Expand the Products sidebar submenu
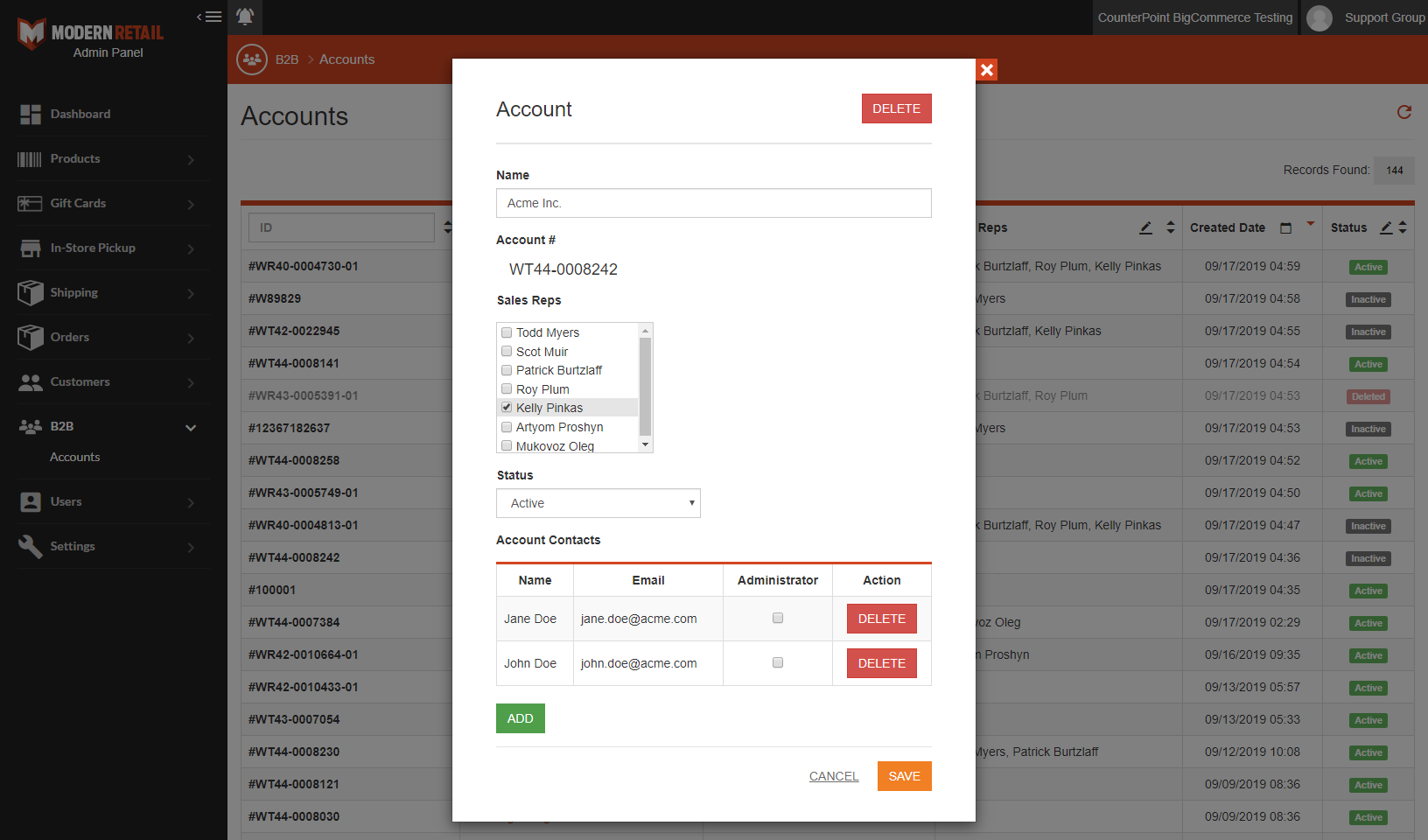The height and width of the screenshot is (840, 1428). pyautogui.click(x=191, y=159)
